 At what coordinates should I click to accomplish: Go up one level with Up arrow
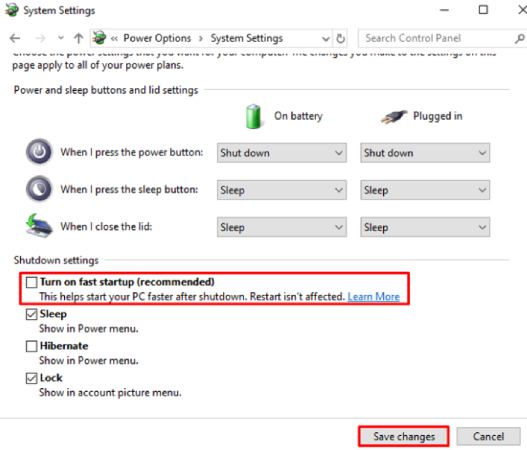pos(79,38)
